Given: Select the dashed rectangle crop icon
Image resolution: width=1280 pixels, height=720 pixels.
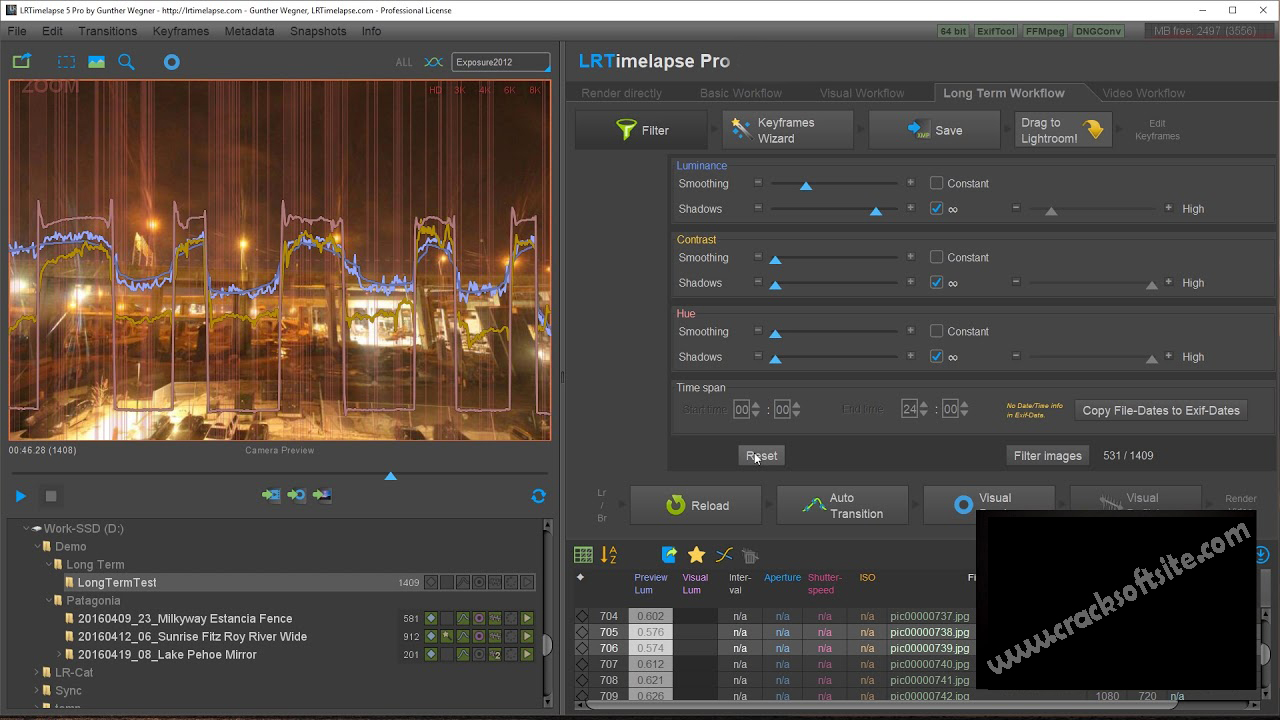Looking at the screenshot, I should point(66,62).
